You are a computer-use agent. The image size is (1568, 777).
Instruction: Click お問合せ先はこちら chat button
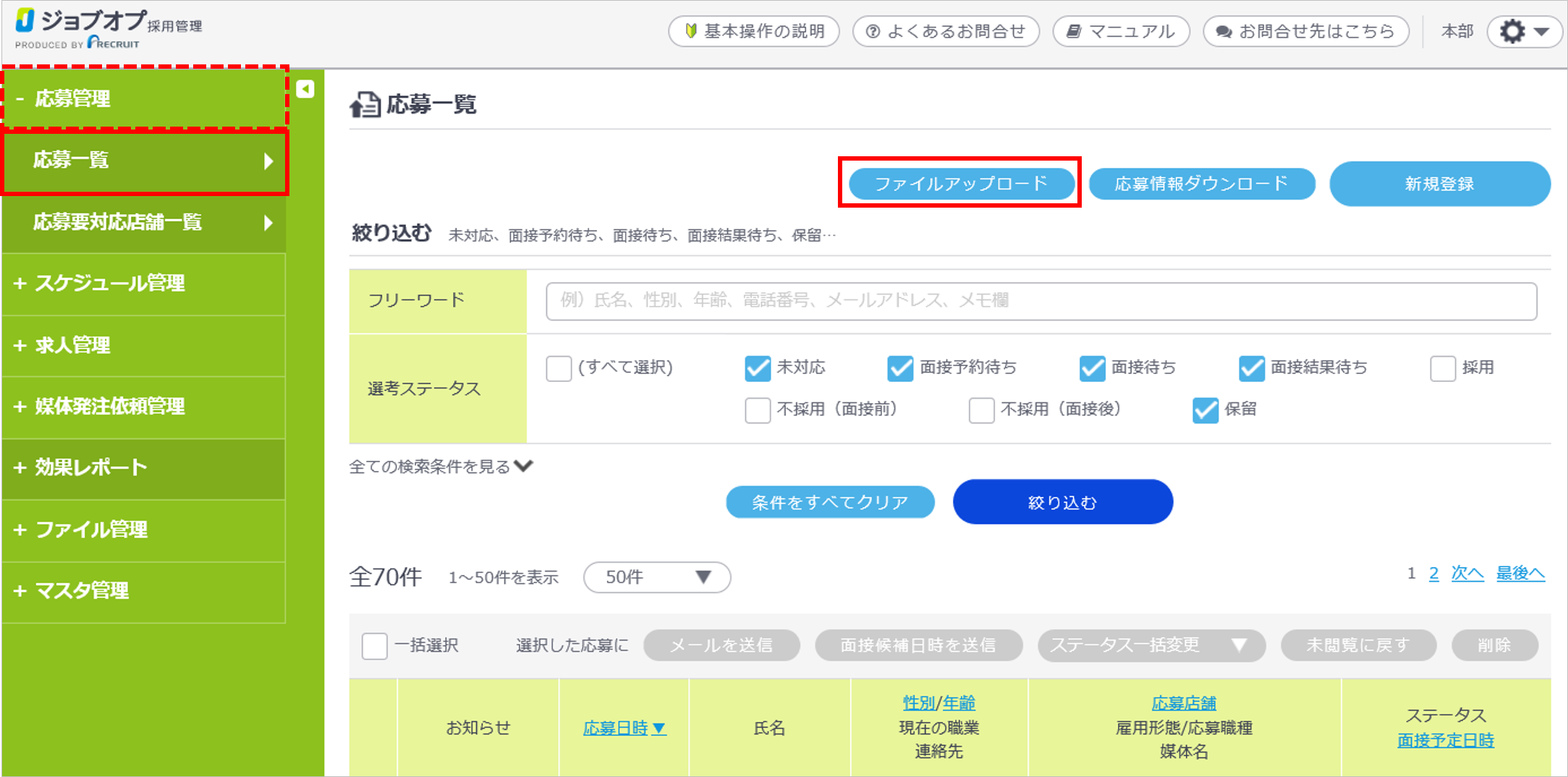[1305, 32]
